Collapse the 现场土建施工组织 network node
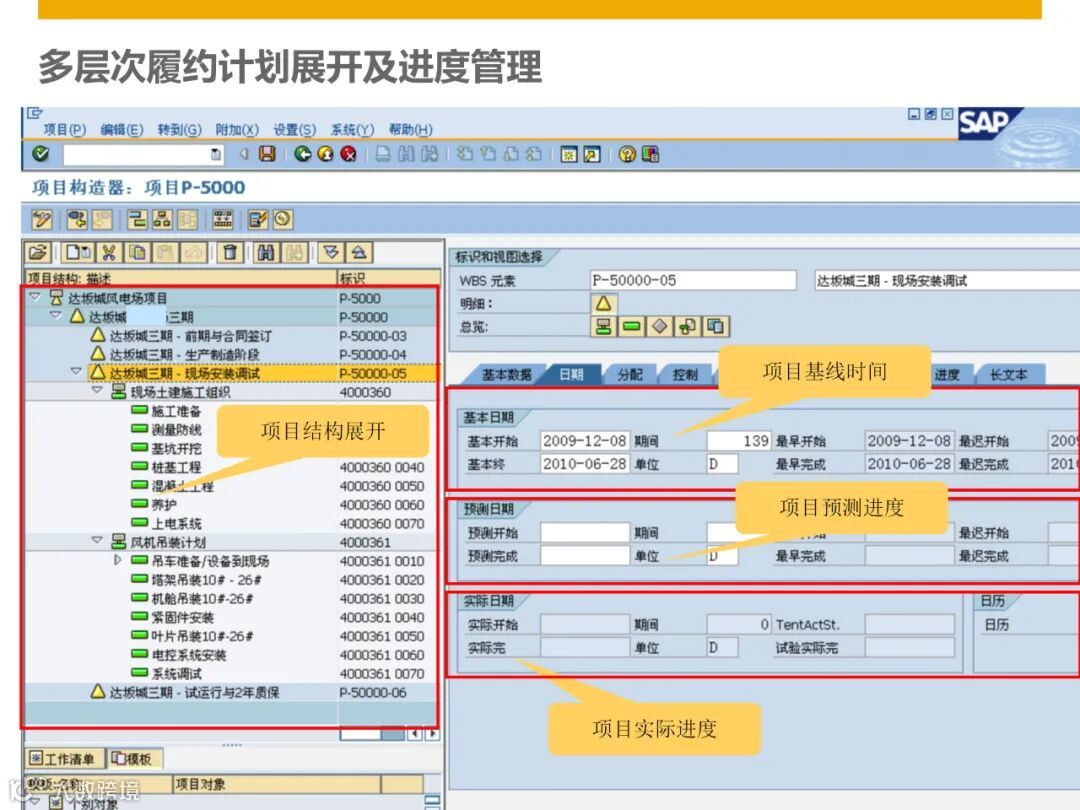 click(97, 390)
